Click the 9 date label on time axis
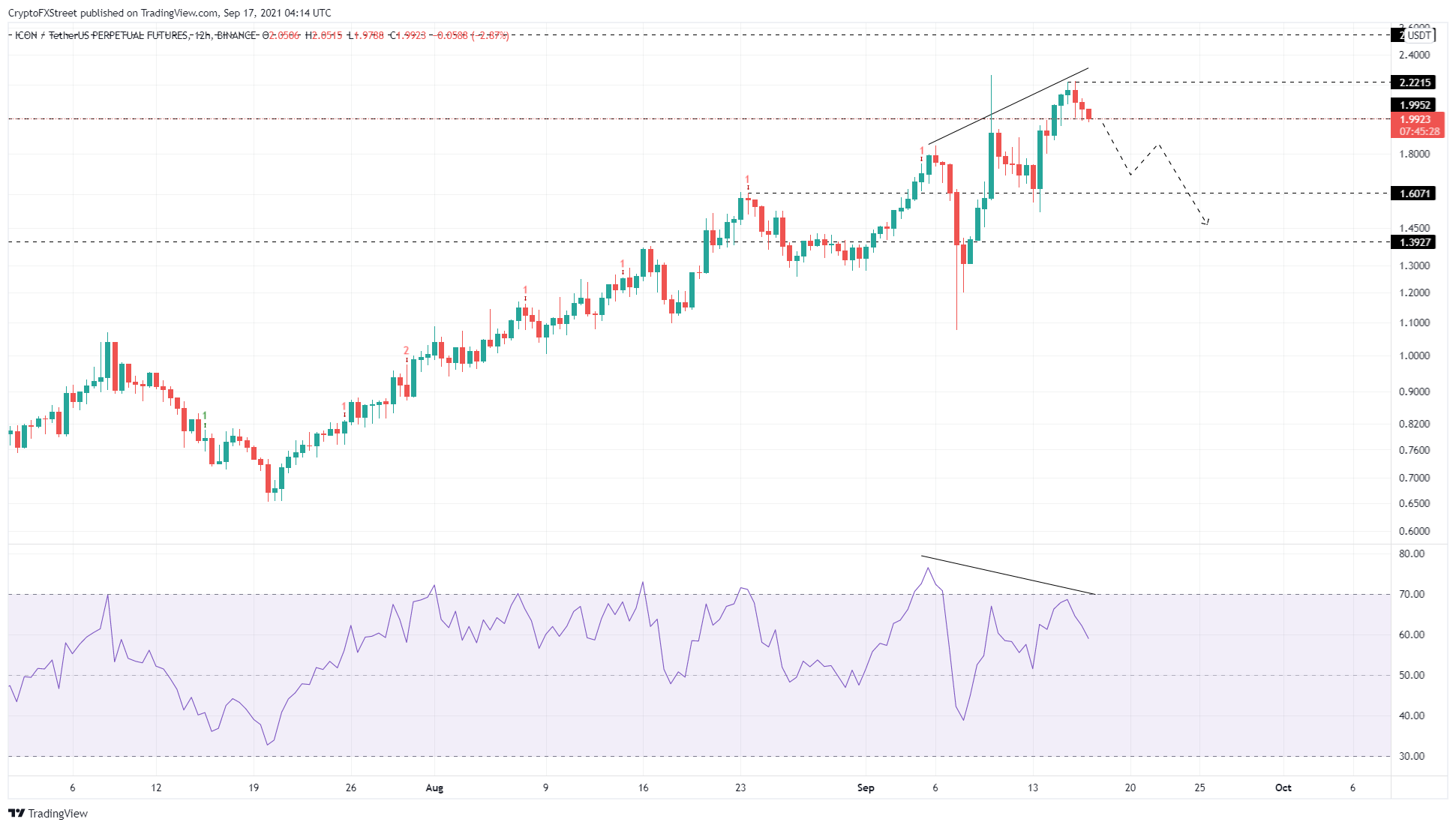1456x828 pixels. coord(546,788)
